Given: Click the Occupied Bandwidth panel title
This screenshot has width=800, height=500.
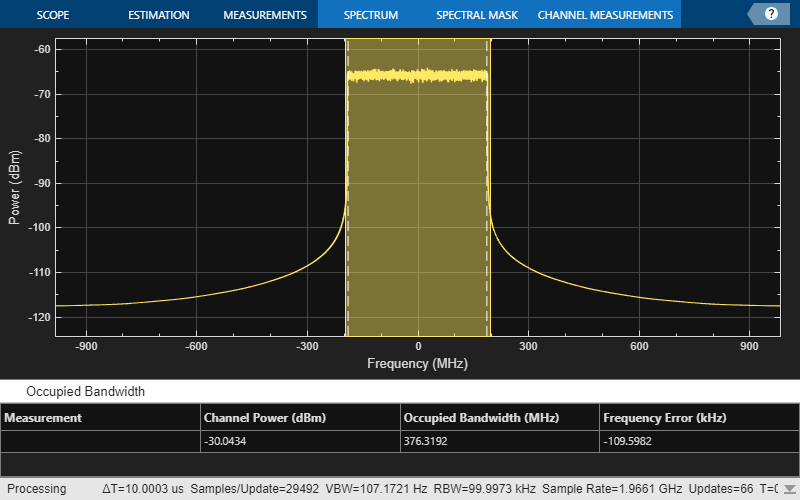Looking at the screenshot, I should point(85,392).
